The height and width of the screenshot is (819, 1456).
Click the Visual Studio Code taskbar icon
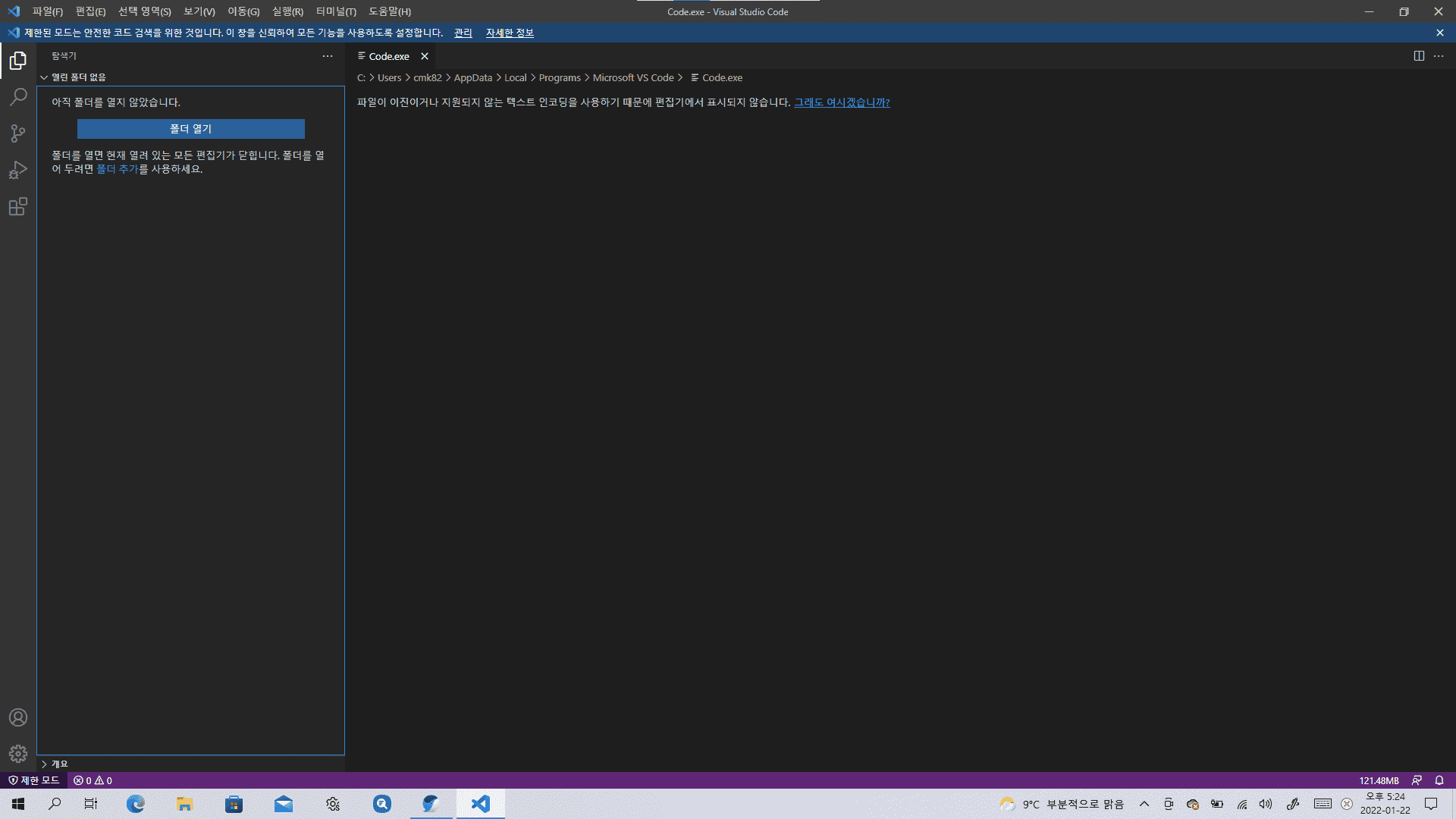coord(481,804)
